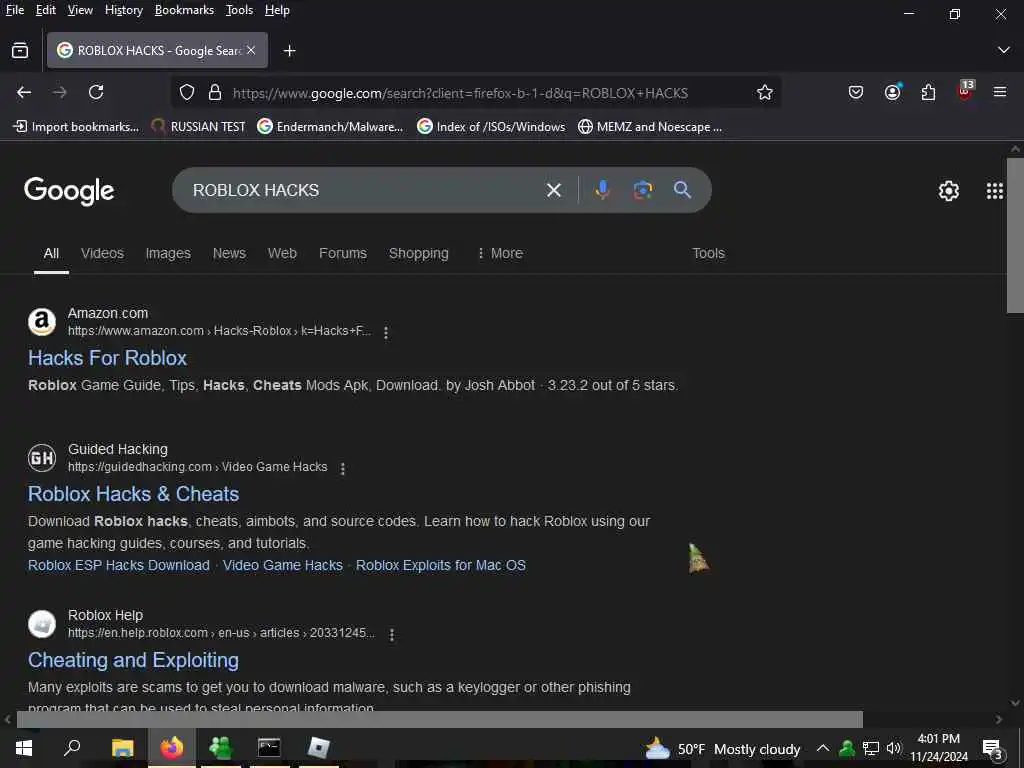Screen dimensions: 1024x768
Task: Click the extension icon with 13 badge
Action: coord(965,90)
